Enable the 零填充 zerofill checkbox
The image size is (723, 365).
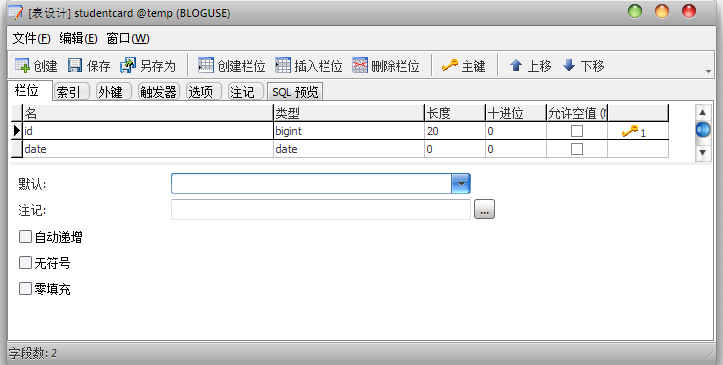click(x=25, y=288)
